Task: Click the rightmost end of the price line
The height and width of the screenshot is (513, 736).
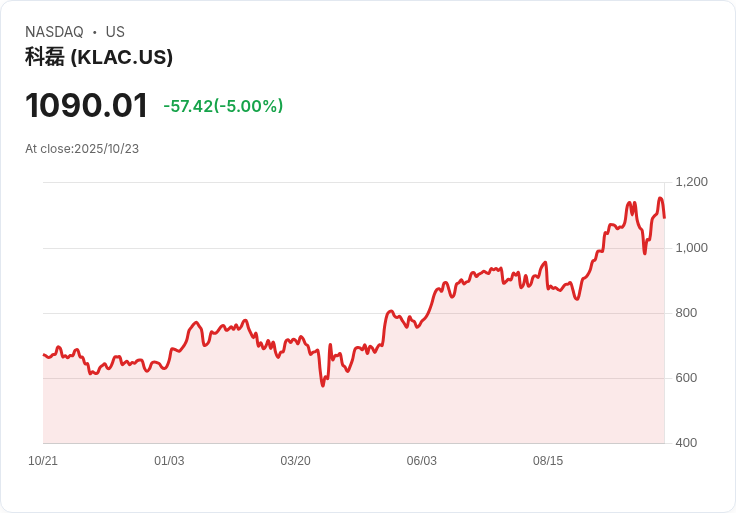Action: (664, 217)
